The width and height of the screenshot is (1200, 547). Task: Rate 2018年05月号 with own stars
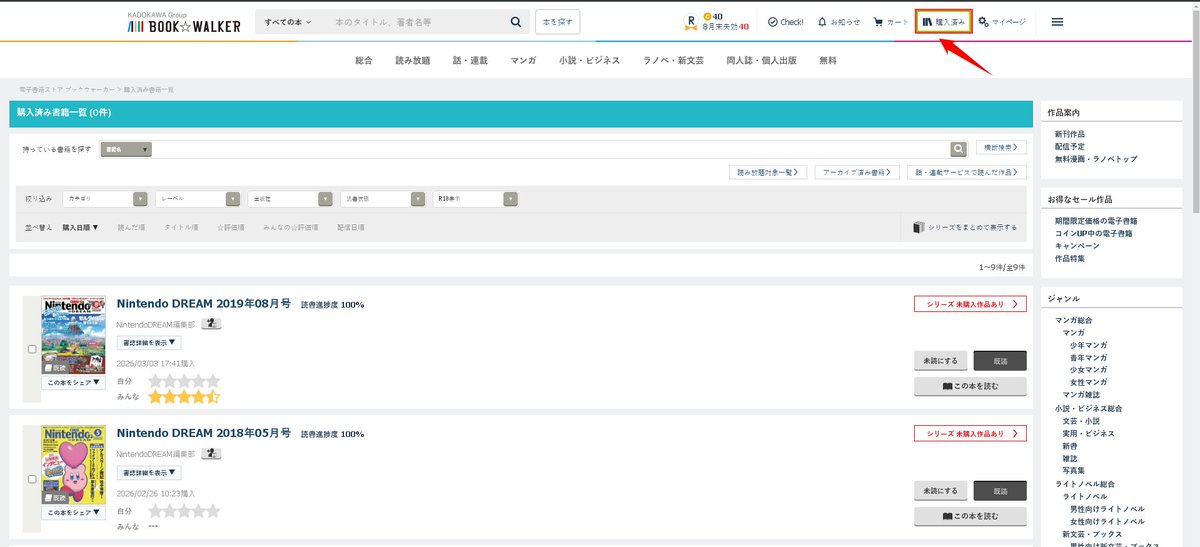(x=184, y=511)
